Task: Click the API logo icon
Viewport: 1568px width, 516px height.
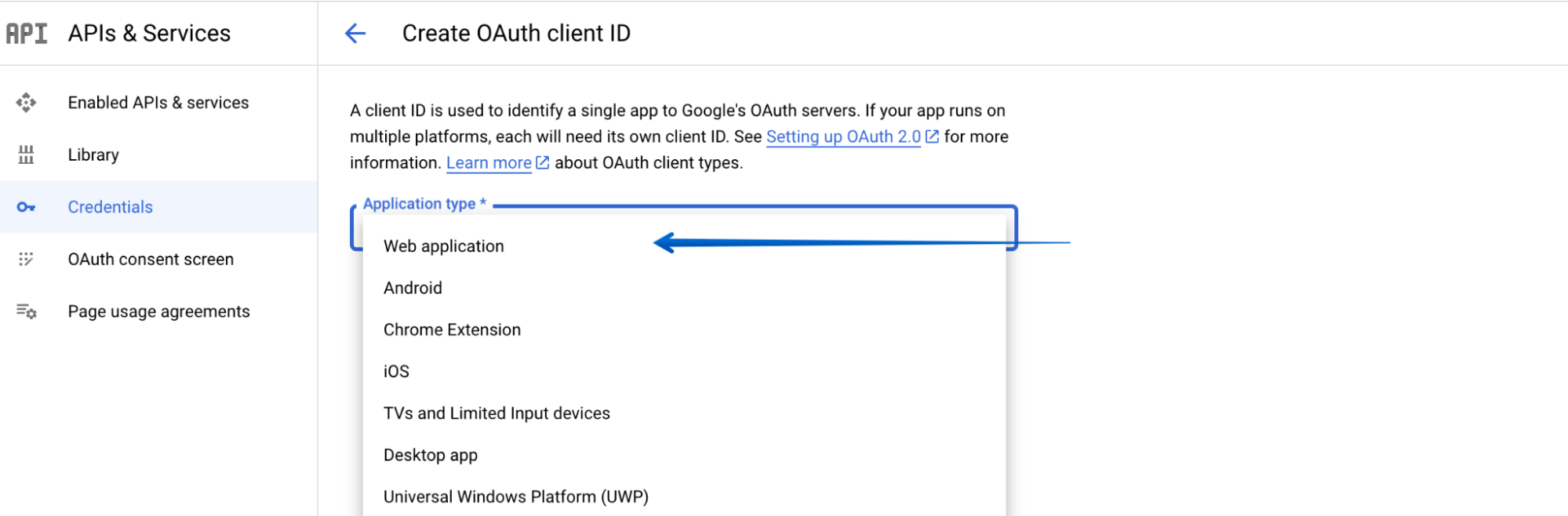Action: [x=27, y=33]
